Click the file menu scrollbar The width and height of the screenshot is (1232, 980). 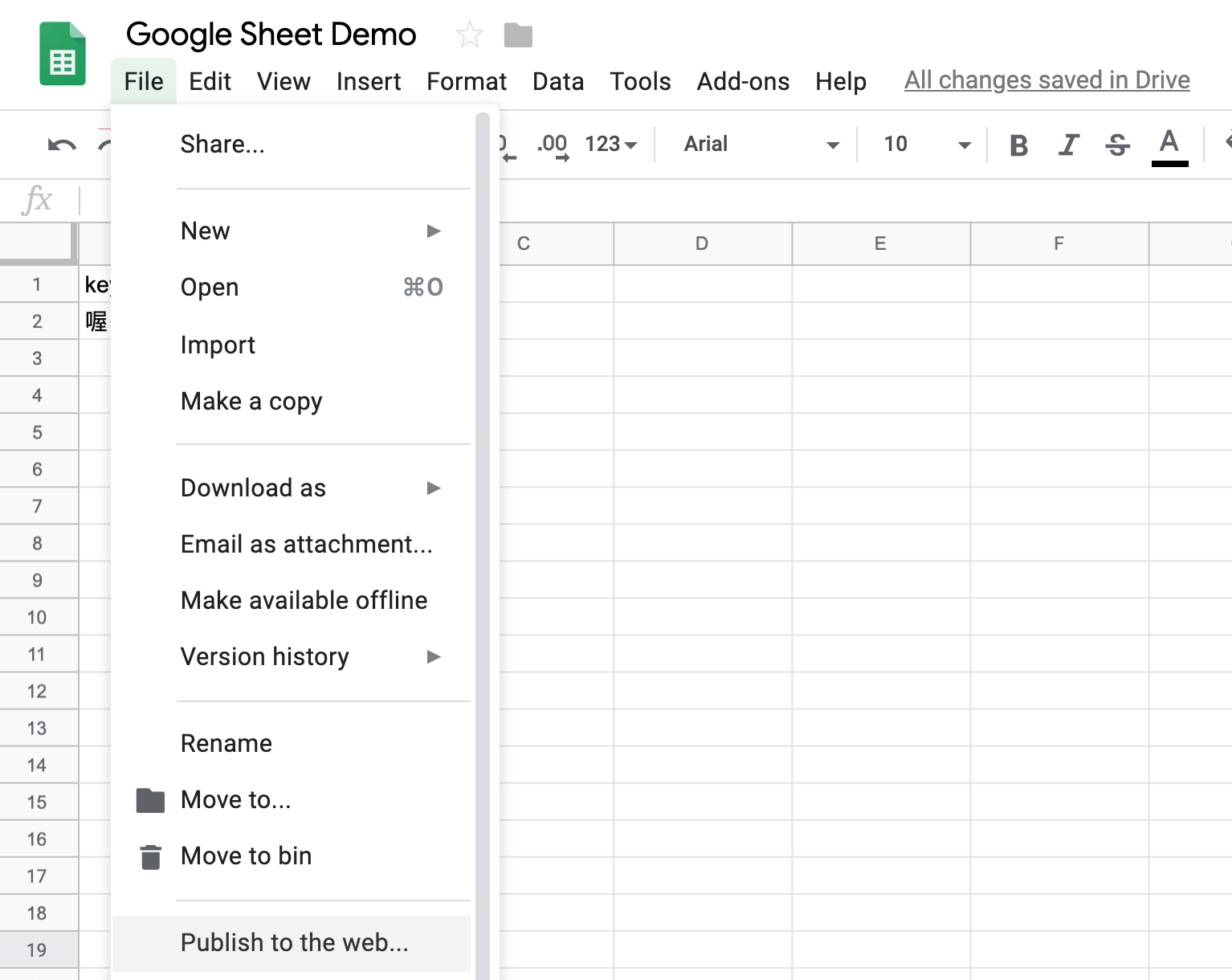(483, 546)
